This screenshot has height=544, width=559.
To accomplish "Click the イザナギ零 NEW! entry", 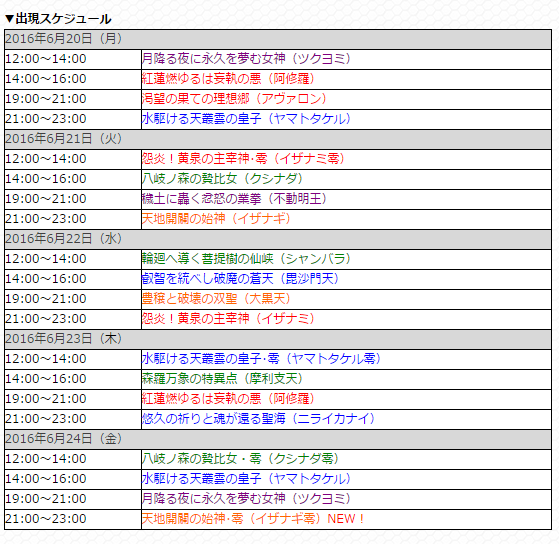I will coord(253,519).
